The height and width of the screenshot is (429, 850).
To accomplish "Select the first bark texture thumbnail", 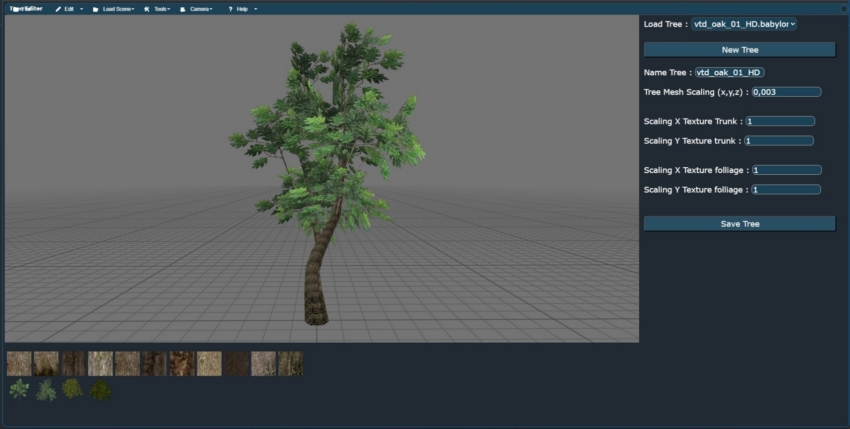I will point(19,363).
